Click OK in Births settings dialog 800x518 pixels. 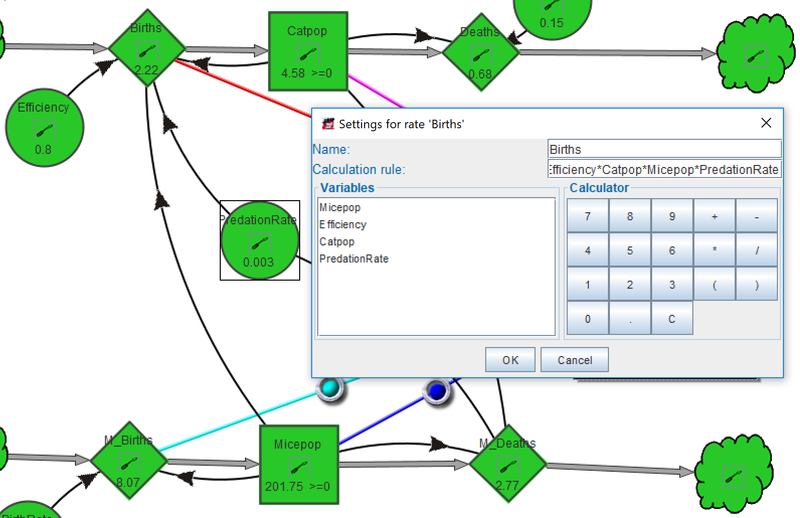point(510,360)
